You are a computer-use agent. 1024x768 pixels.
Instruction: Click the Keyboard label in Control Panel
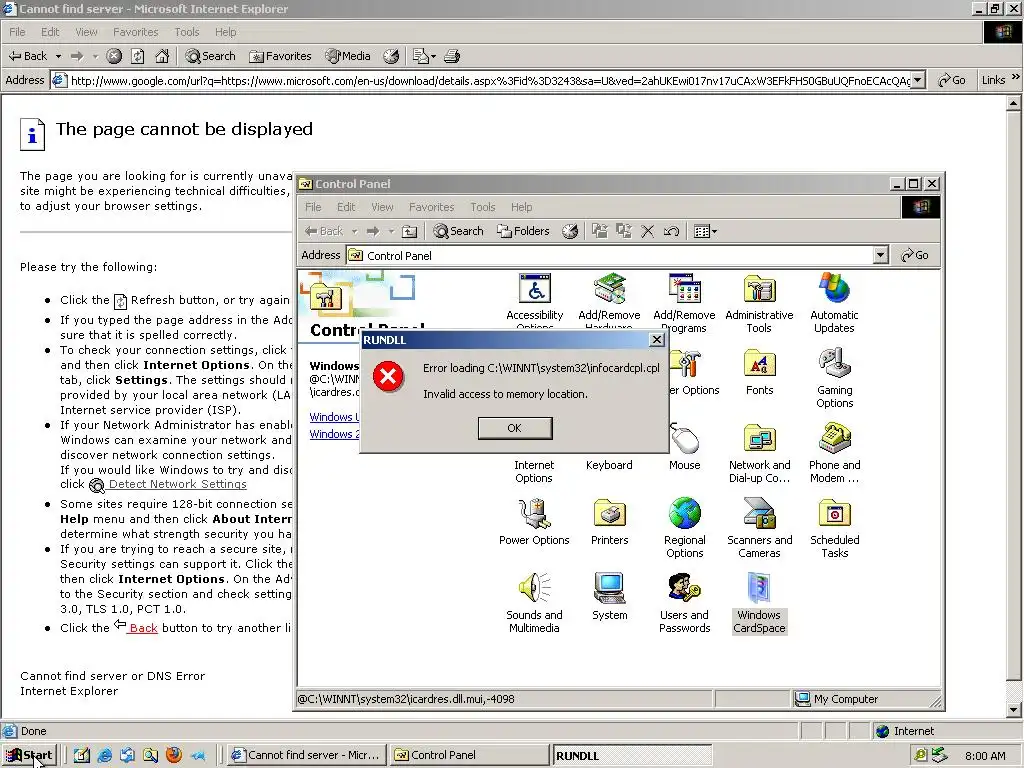coord(609,465)
